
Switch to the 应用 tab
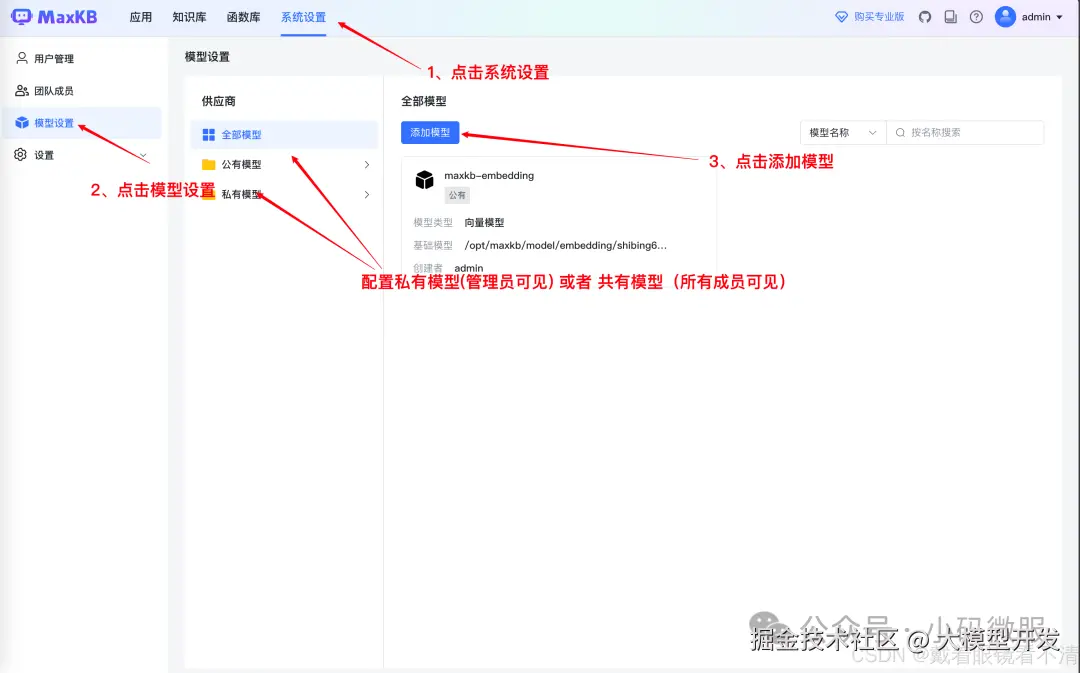tap(141, 17)
